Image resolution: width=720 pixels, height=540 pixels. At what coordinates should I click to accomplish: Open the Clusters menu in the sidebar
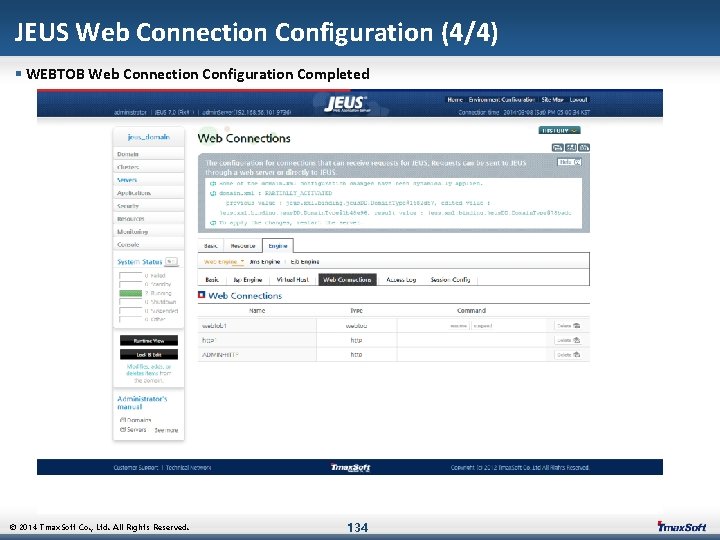[148, 167]
